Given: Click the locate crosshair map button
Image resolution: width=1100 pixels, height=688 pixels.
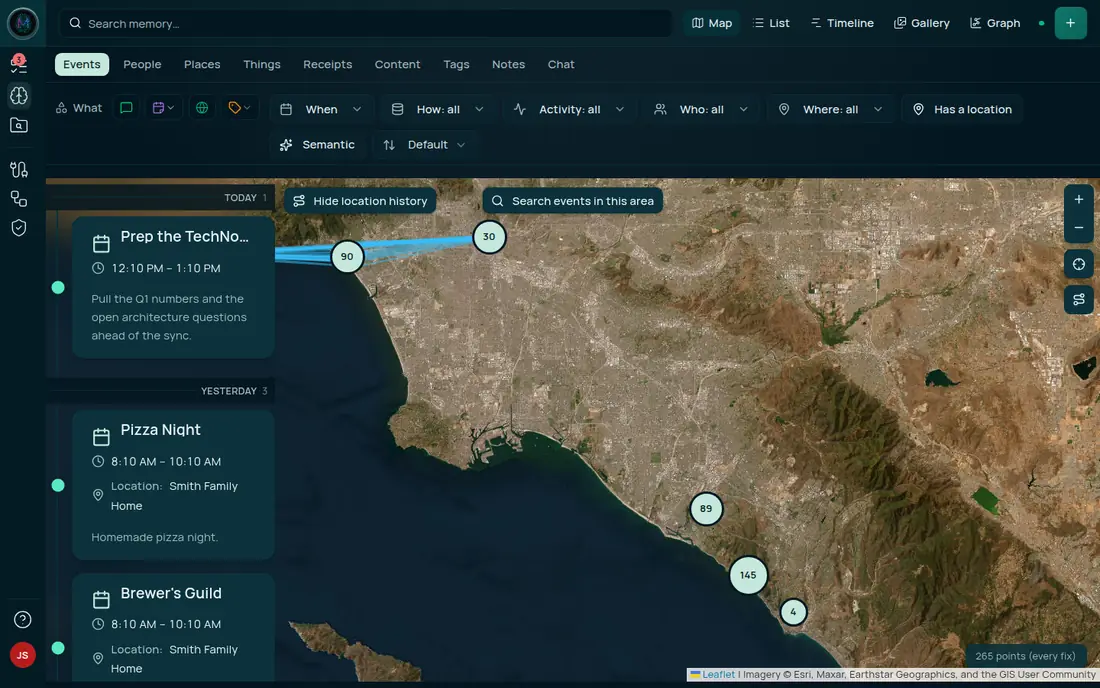Looking at the screenshot, I should [1078, 264].
